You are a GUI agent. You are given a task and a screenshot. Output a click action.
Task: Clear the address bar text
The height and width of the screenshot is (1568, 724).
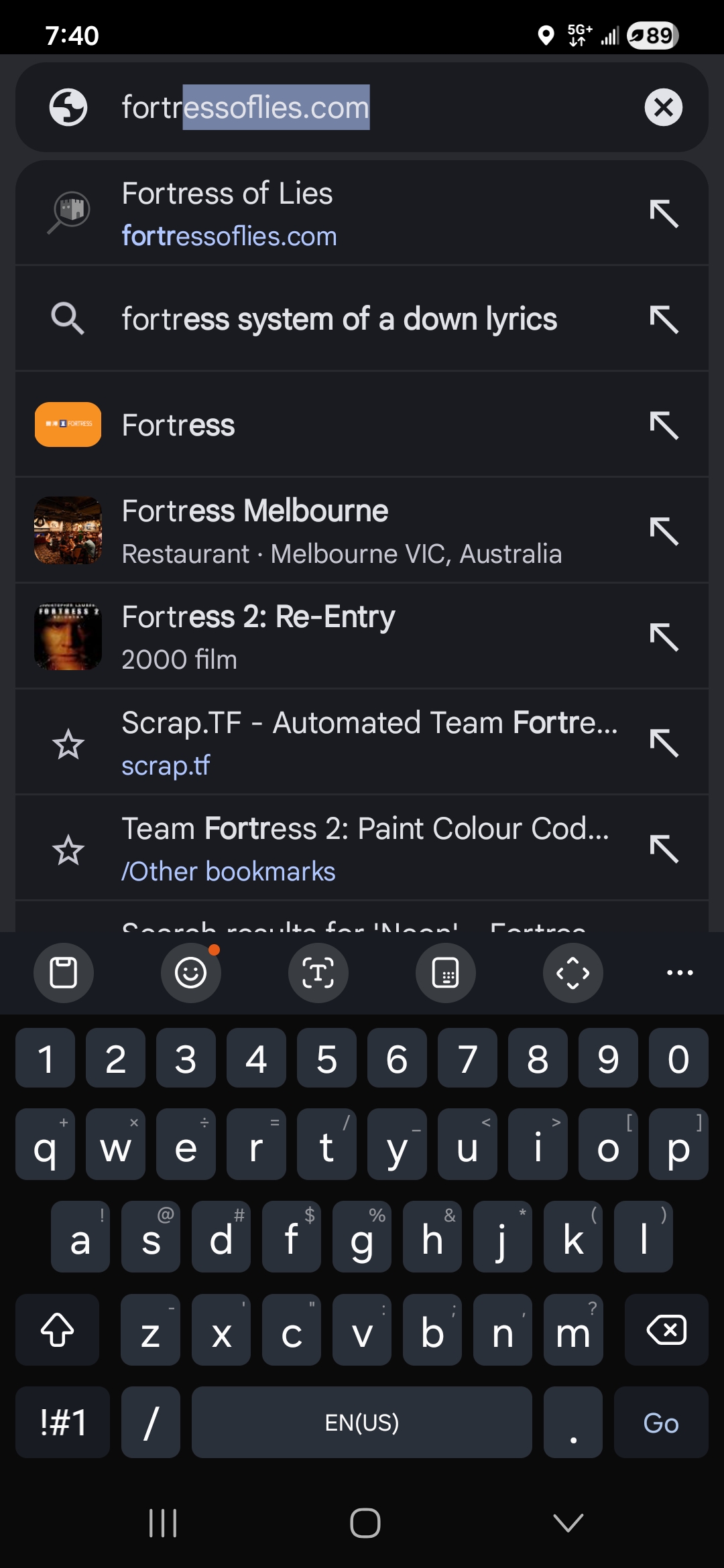(663, 107)
